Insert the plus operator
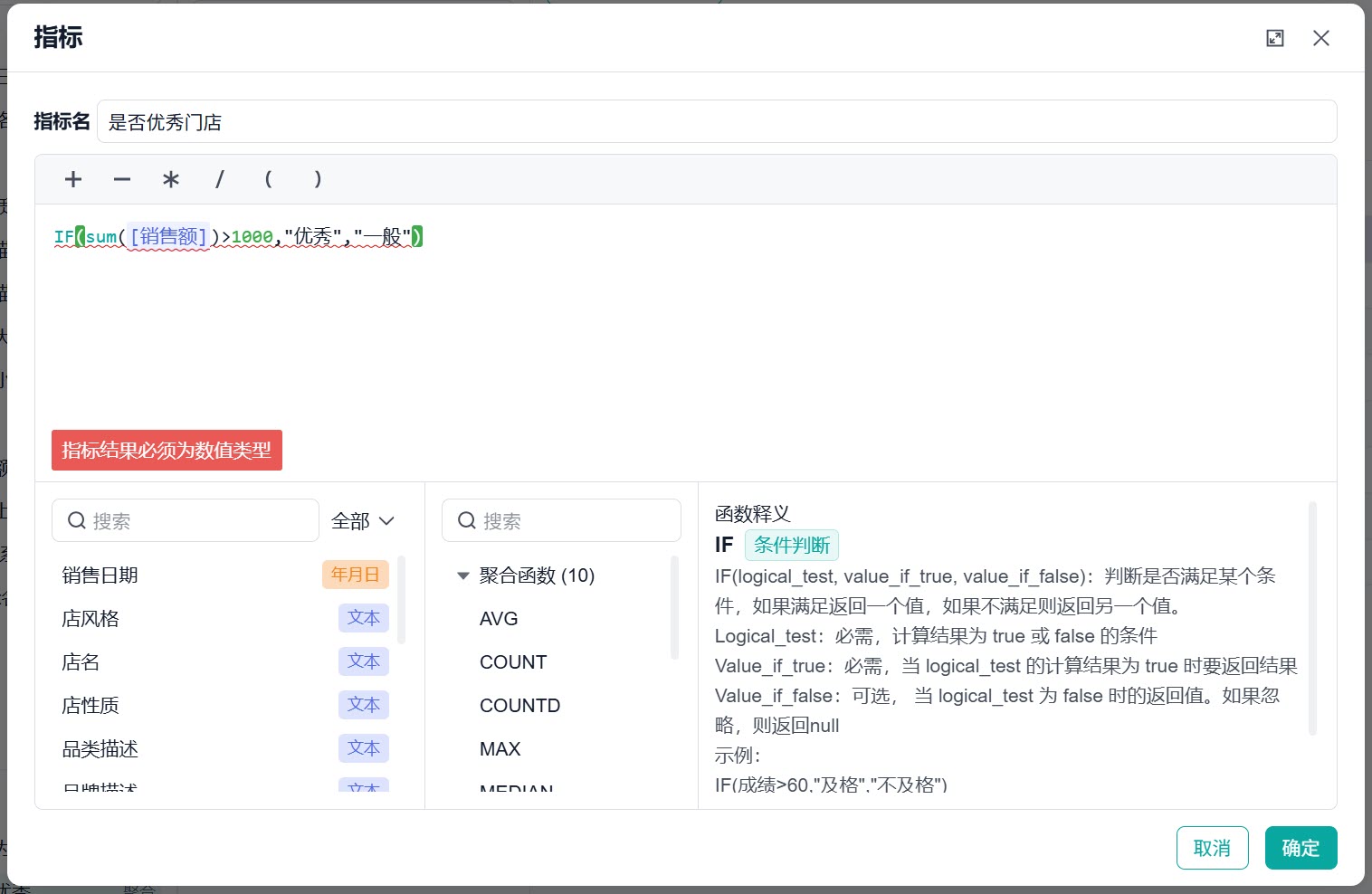 tap(73, 179)
